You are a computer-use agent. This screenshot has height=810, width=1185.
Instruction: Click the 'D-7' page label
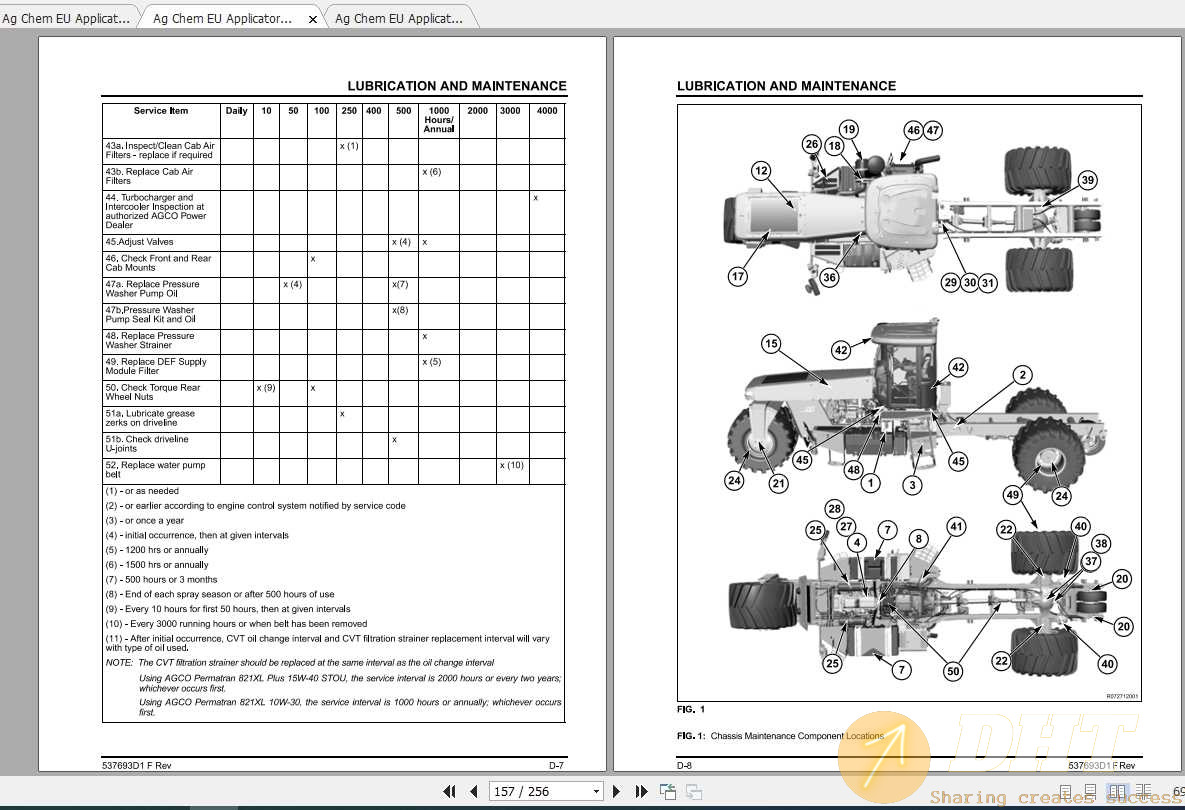click(556, 765)
